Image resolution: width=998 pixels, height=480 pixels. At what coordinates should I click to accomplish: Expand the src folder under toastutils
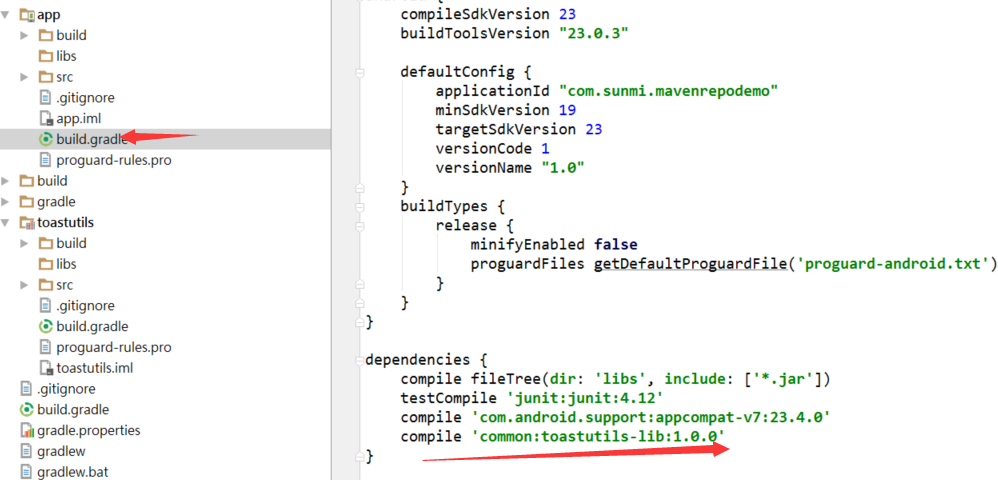(x=24, y=285)
